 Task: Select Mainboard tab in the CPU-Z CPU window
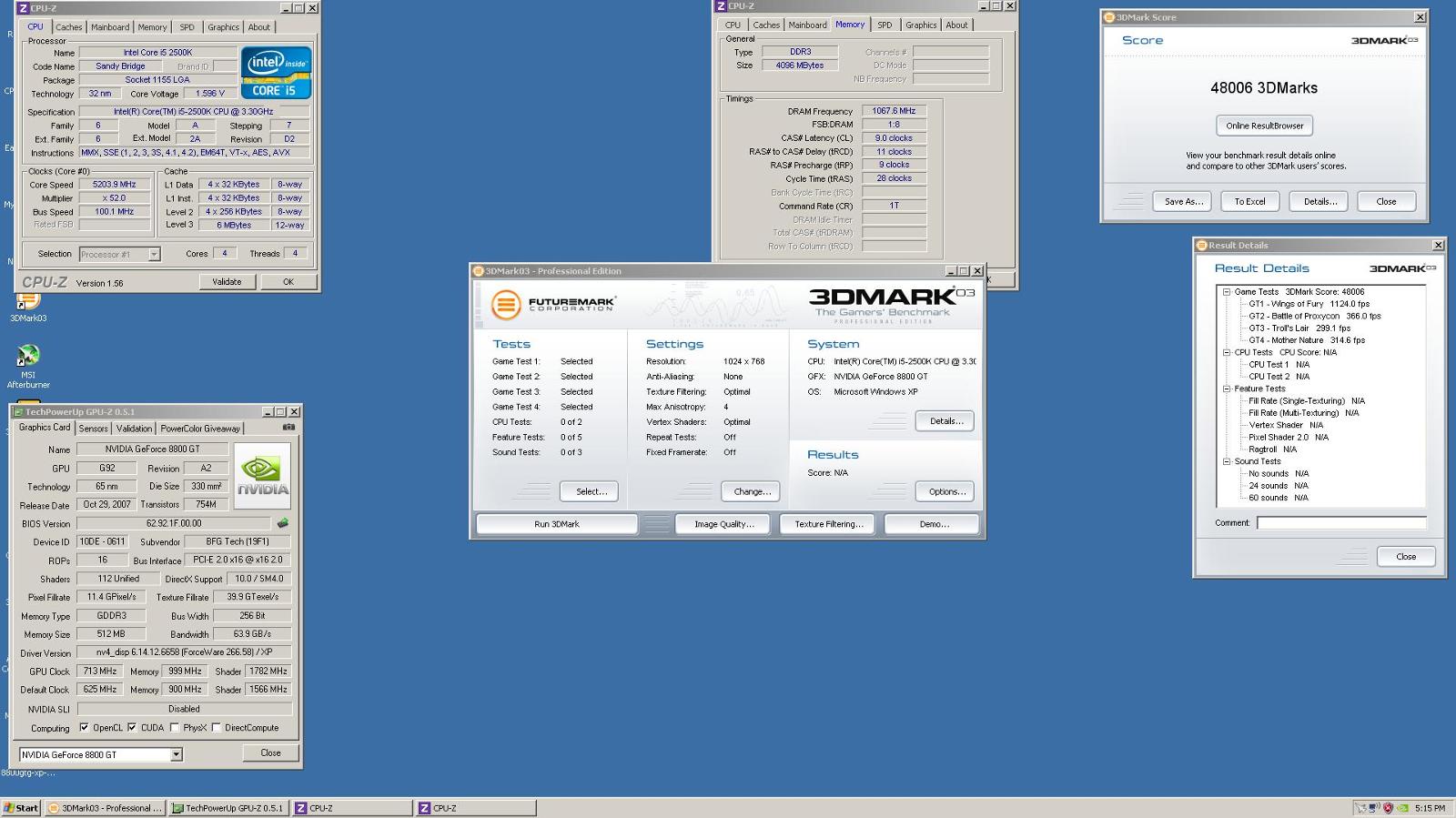[110, 27]
